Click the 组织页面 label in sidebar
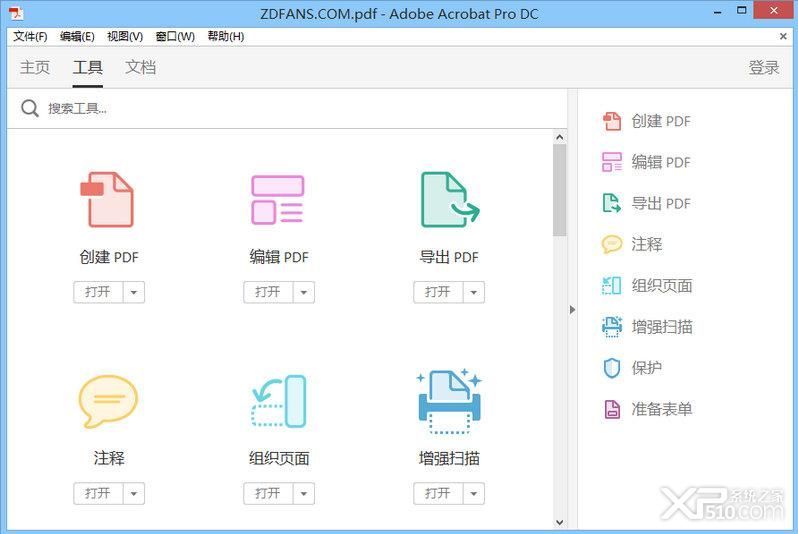The height and width of the screenshot is (534, 798). 662,286
